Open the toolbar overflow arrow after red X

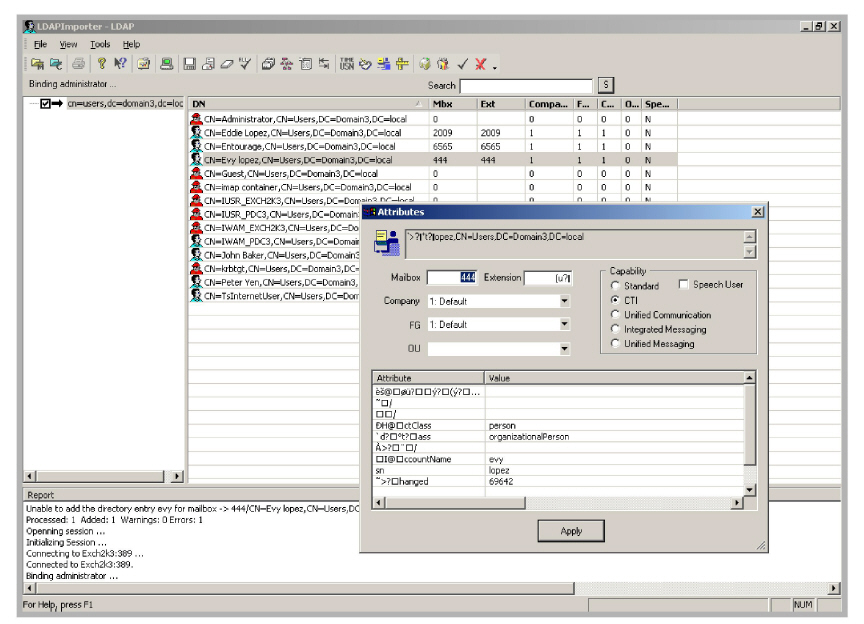tap(495, 67)
